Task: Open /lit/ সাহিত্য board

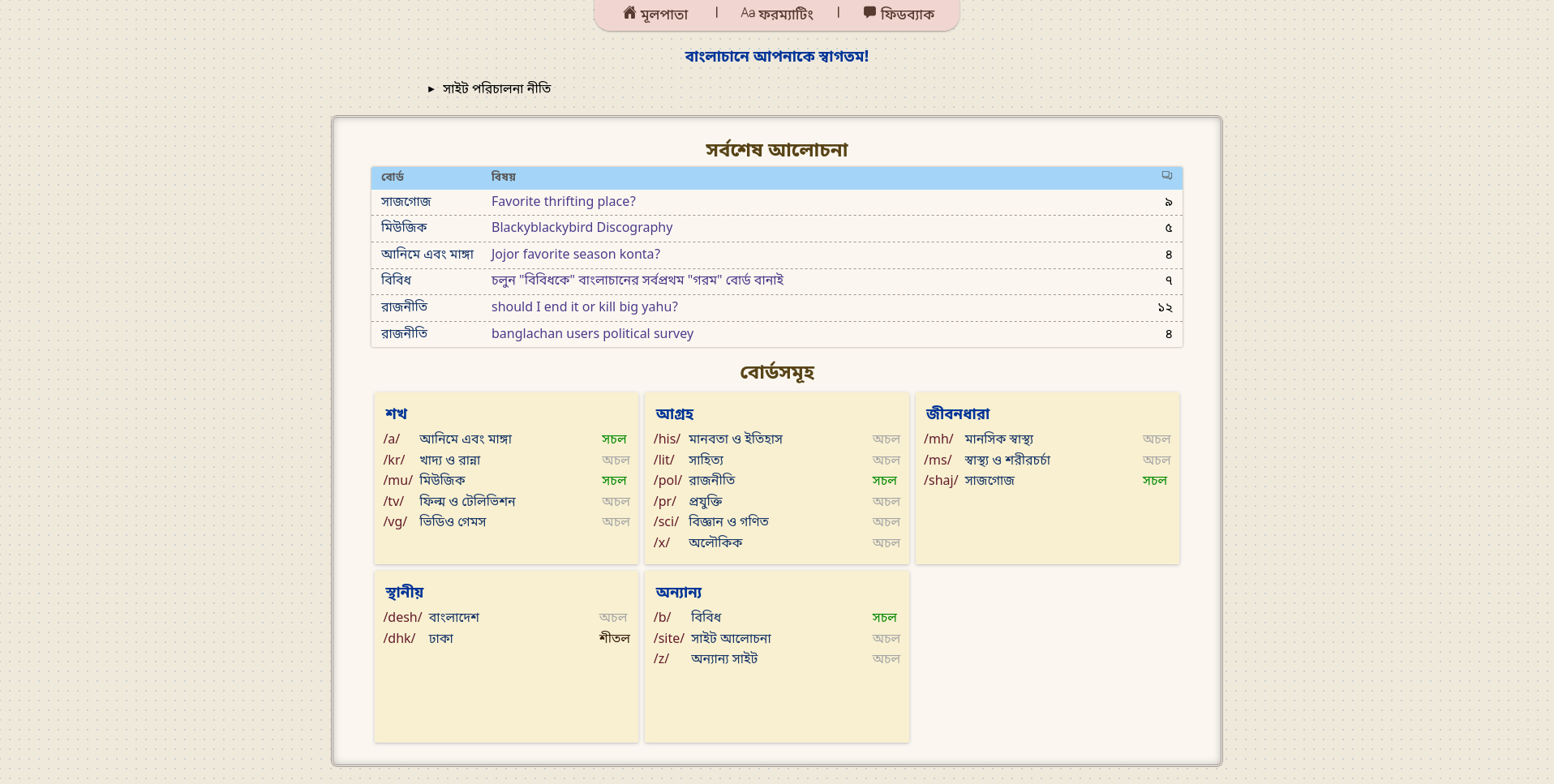Action: [706, 460]
